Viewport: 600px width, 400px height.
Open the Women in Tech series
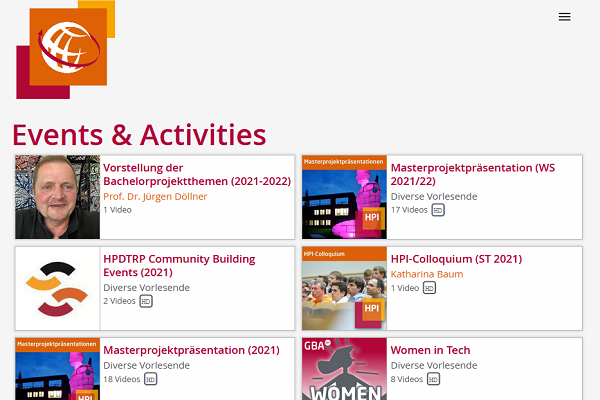coord(430,350)
